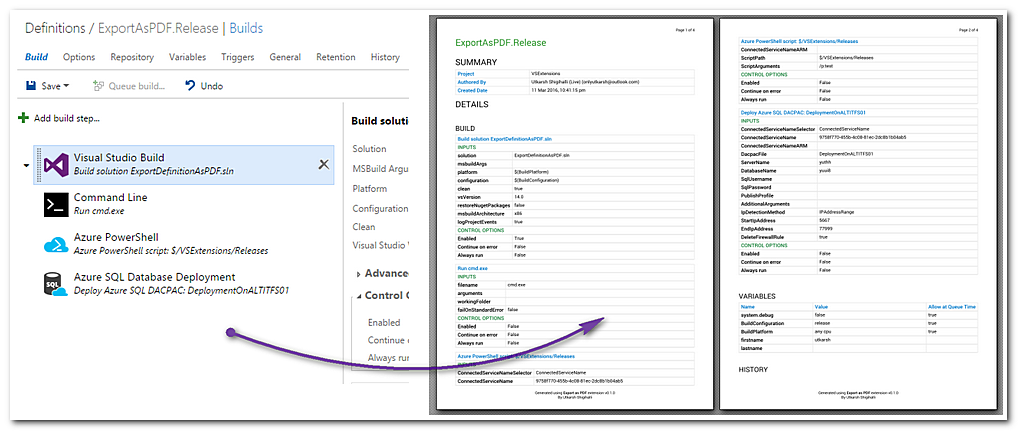This screenshot has height=431, width=1018.
Task: Click the Undo arrow icon
Action: coord(190,87)
